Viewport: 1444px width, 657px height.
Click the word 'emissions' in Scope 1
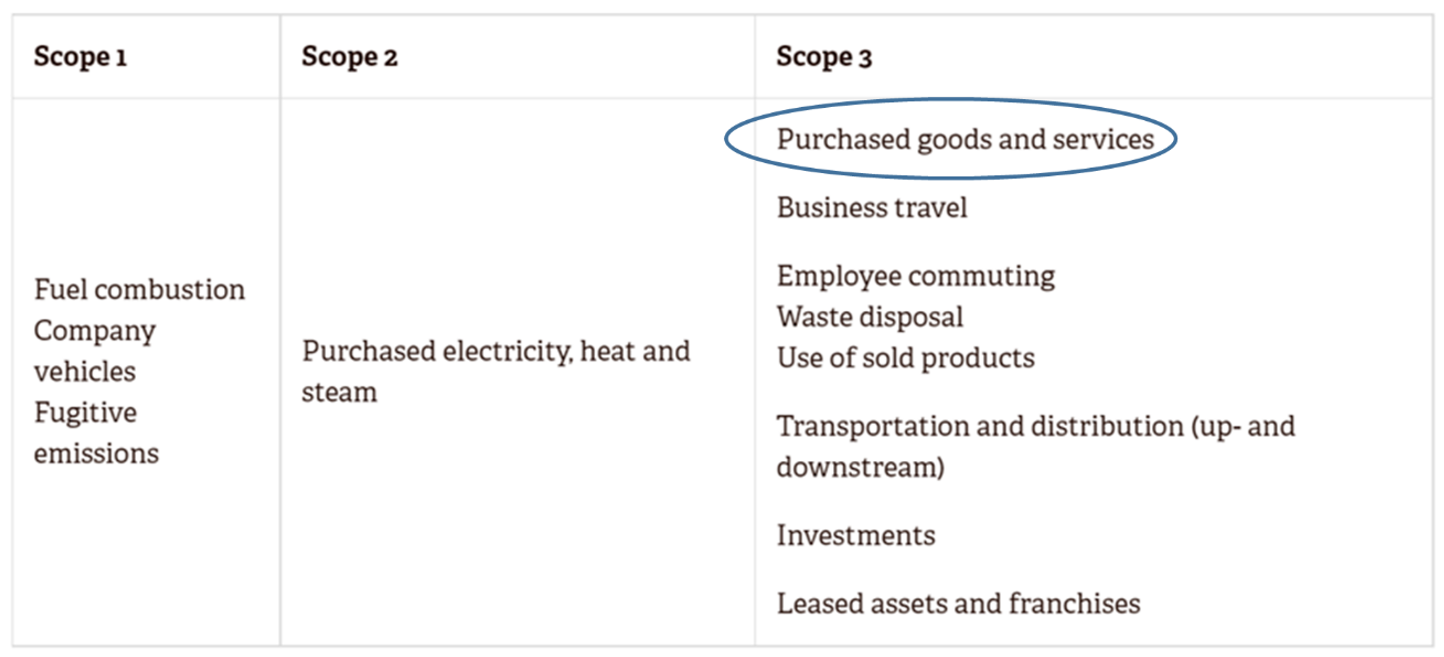[x=96, y=454]
